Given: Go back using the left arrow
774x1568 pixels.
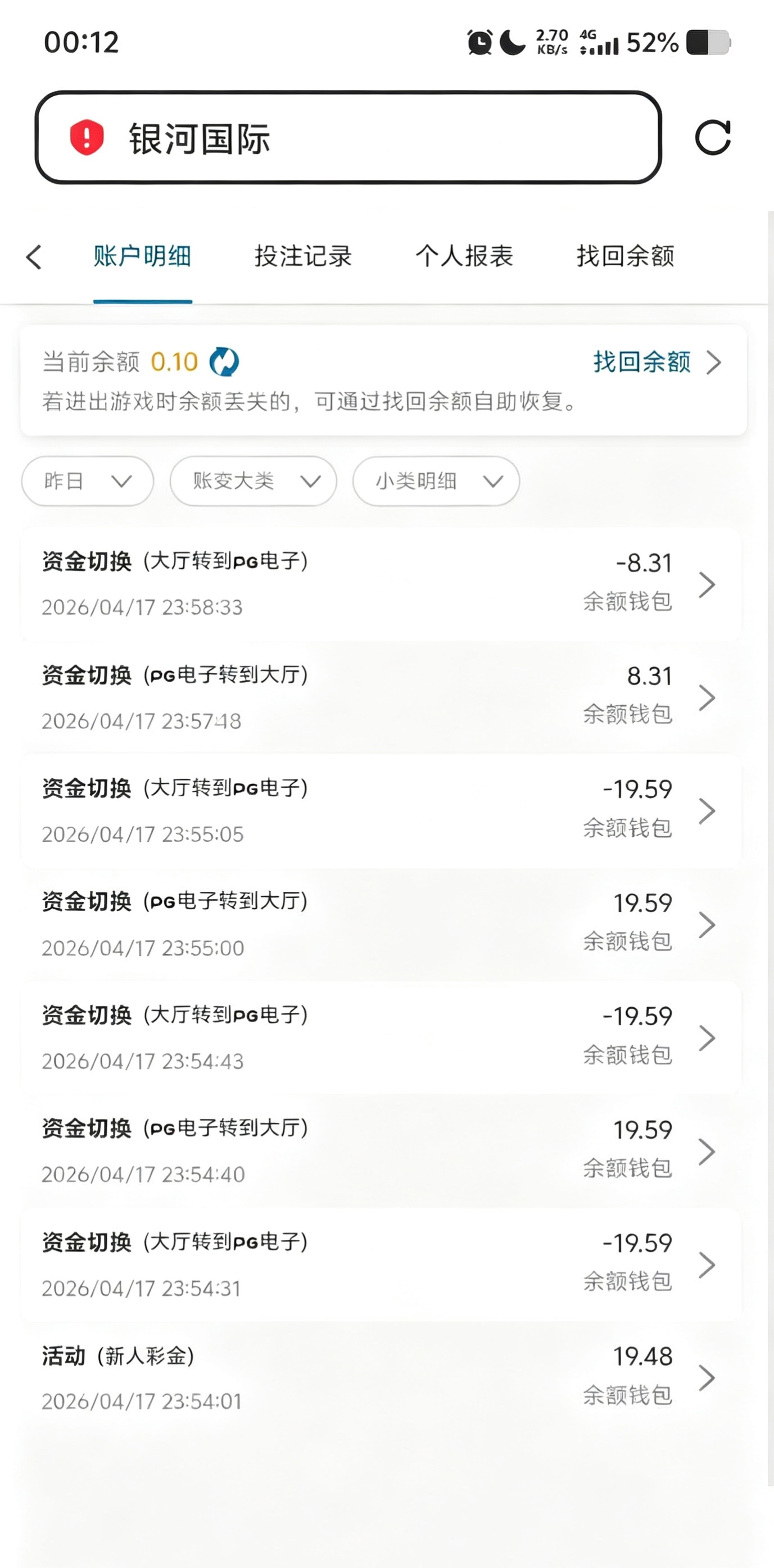Looking at the screenshot, I should (34, 257).
